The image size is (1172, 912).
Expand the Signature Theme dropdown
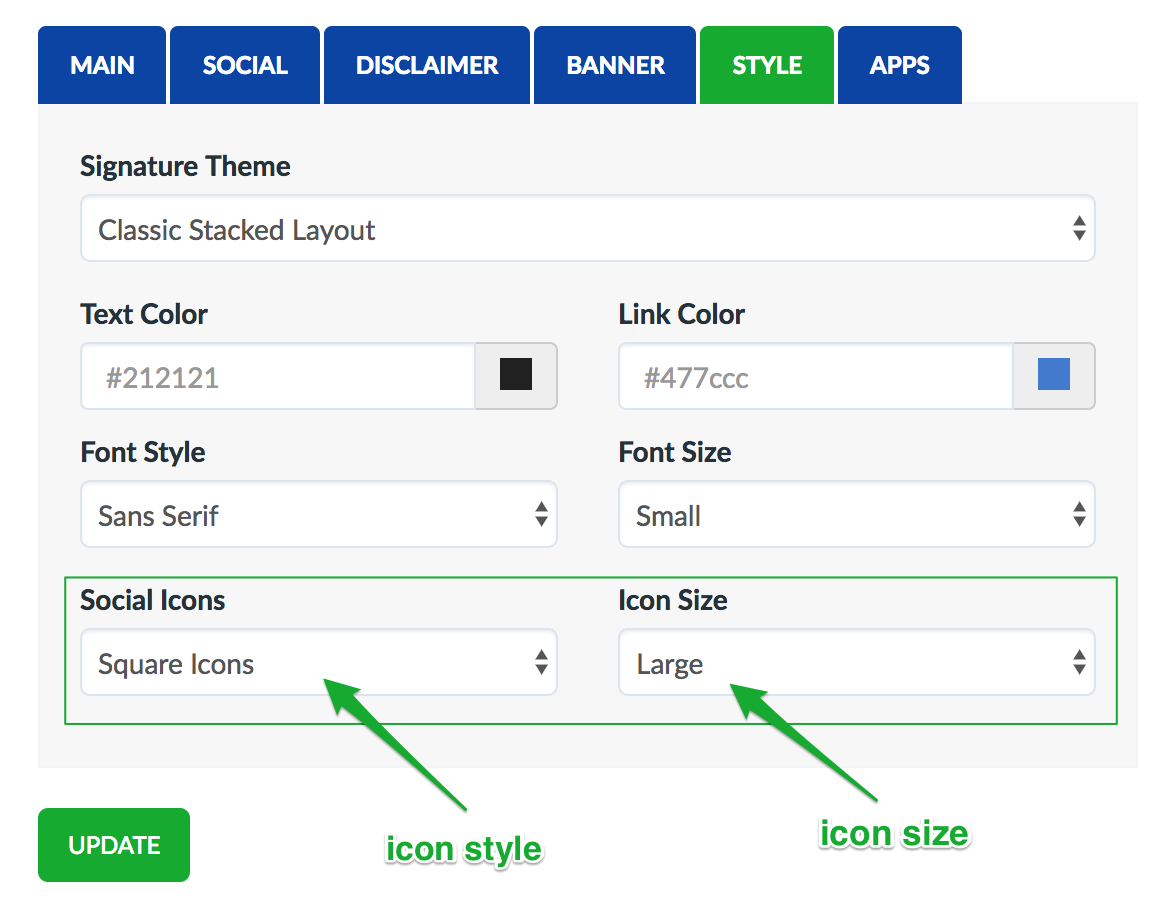click(587, 230)
